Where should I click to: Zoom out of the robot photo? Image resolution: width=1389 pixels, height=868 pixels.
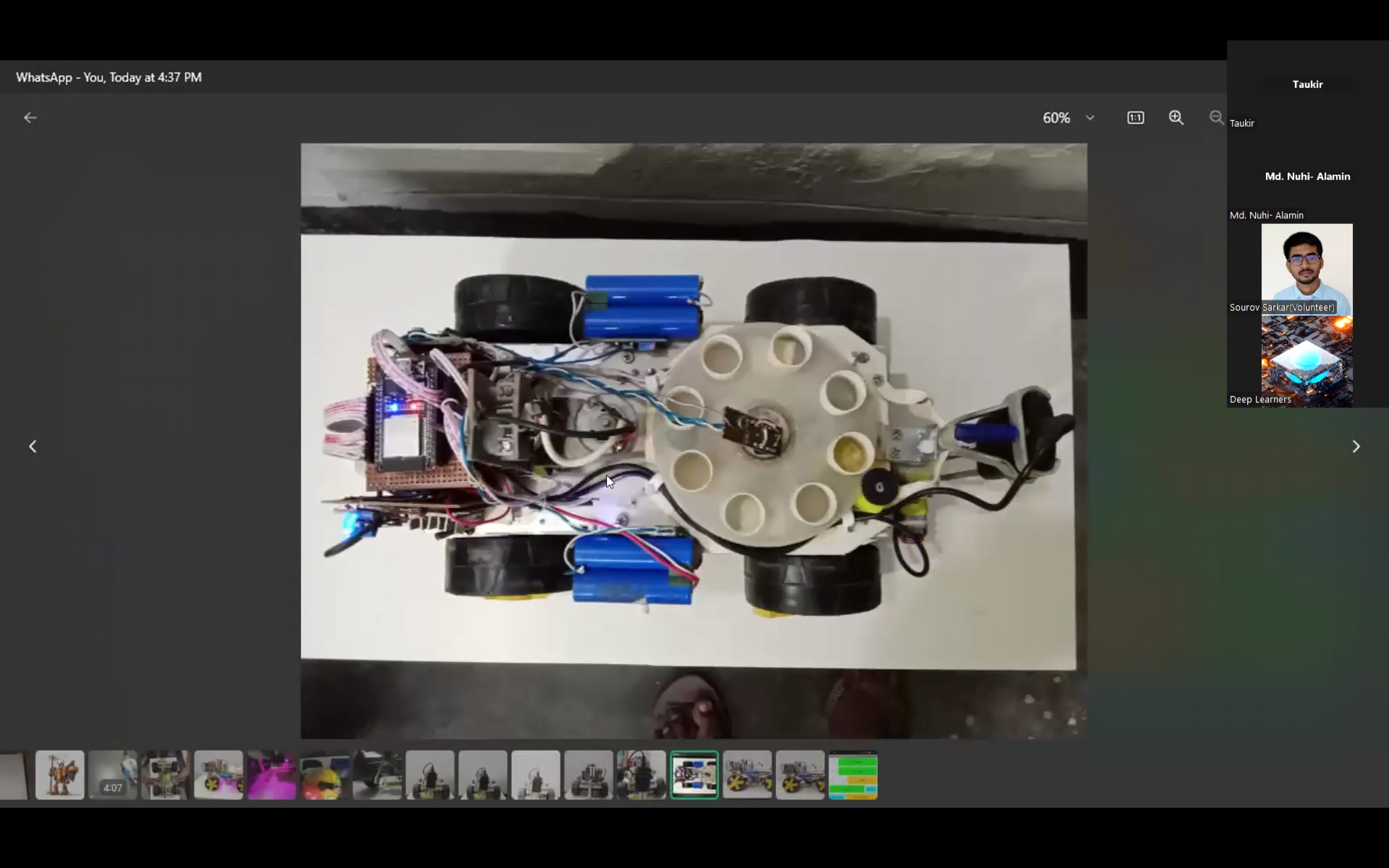tap(1217, 118)
